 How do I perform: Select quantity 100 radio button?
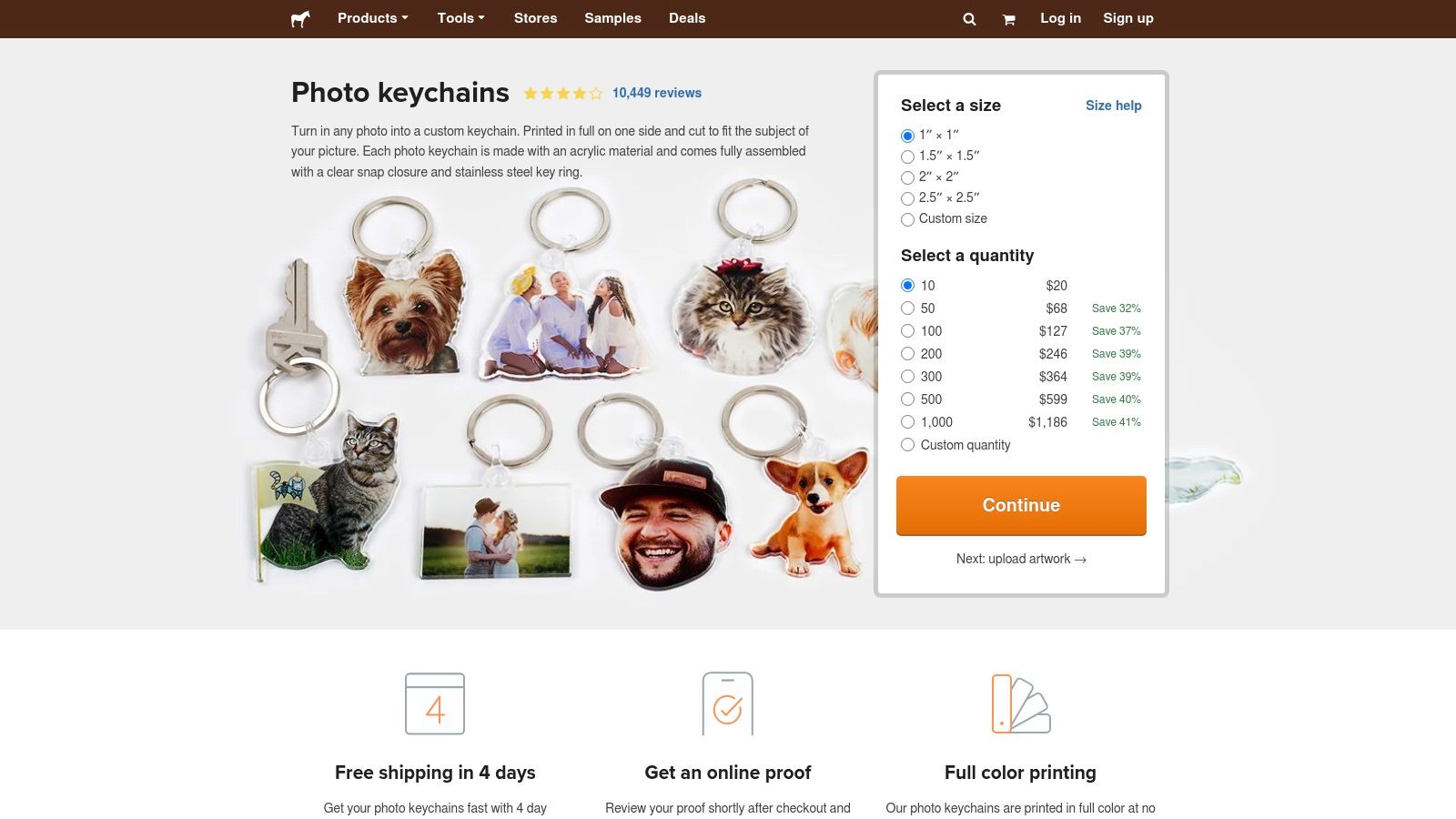[x=907, y=331]
